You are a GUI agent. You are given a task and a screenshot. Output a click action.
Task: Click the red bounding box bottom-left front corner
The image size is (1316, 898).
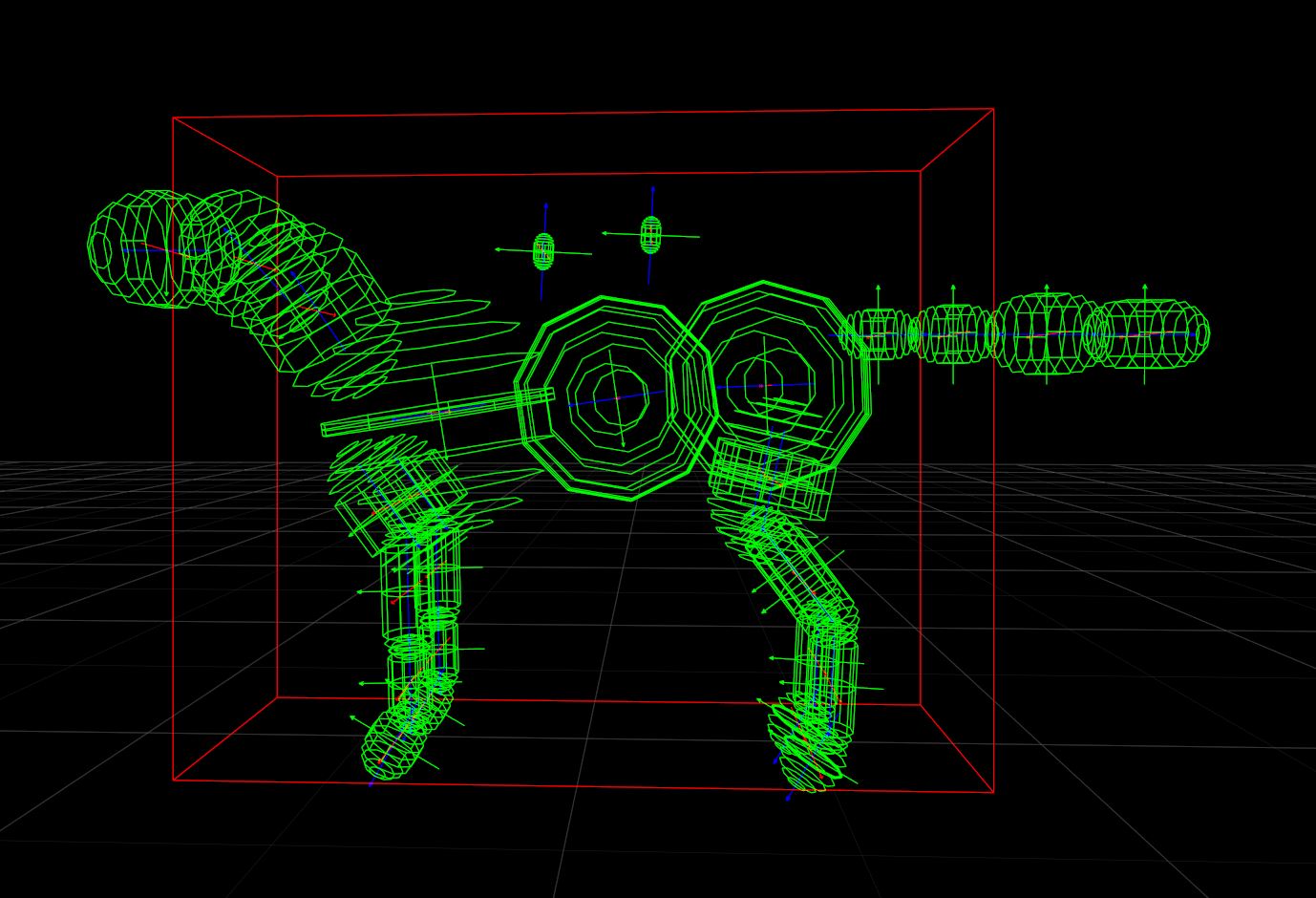173,780
